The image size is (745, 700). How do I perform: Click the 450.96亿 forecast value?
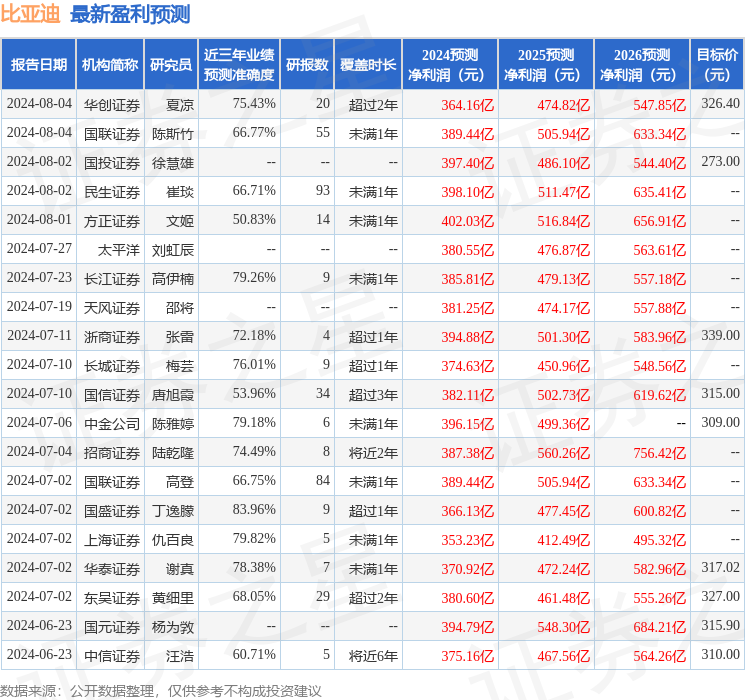click(x=564, y=365)
